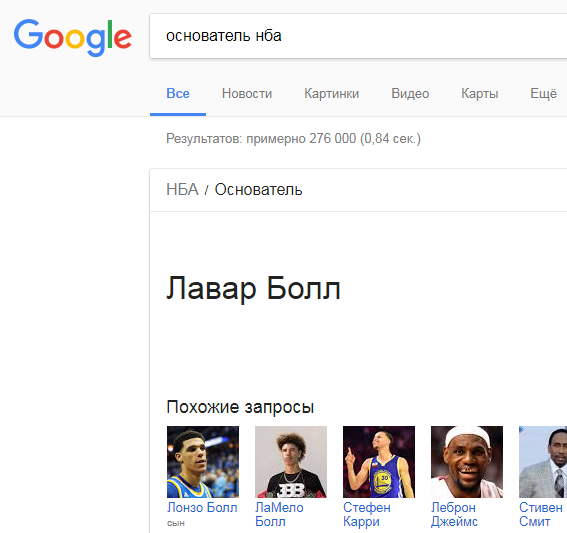
Task: Select the Карты tab
Action: [479, 93]
